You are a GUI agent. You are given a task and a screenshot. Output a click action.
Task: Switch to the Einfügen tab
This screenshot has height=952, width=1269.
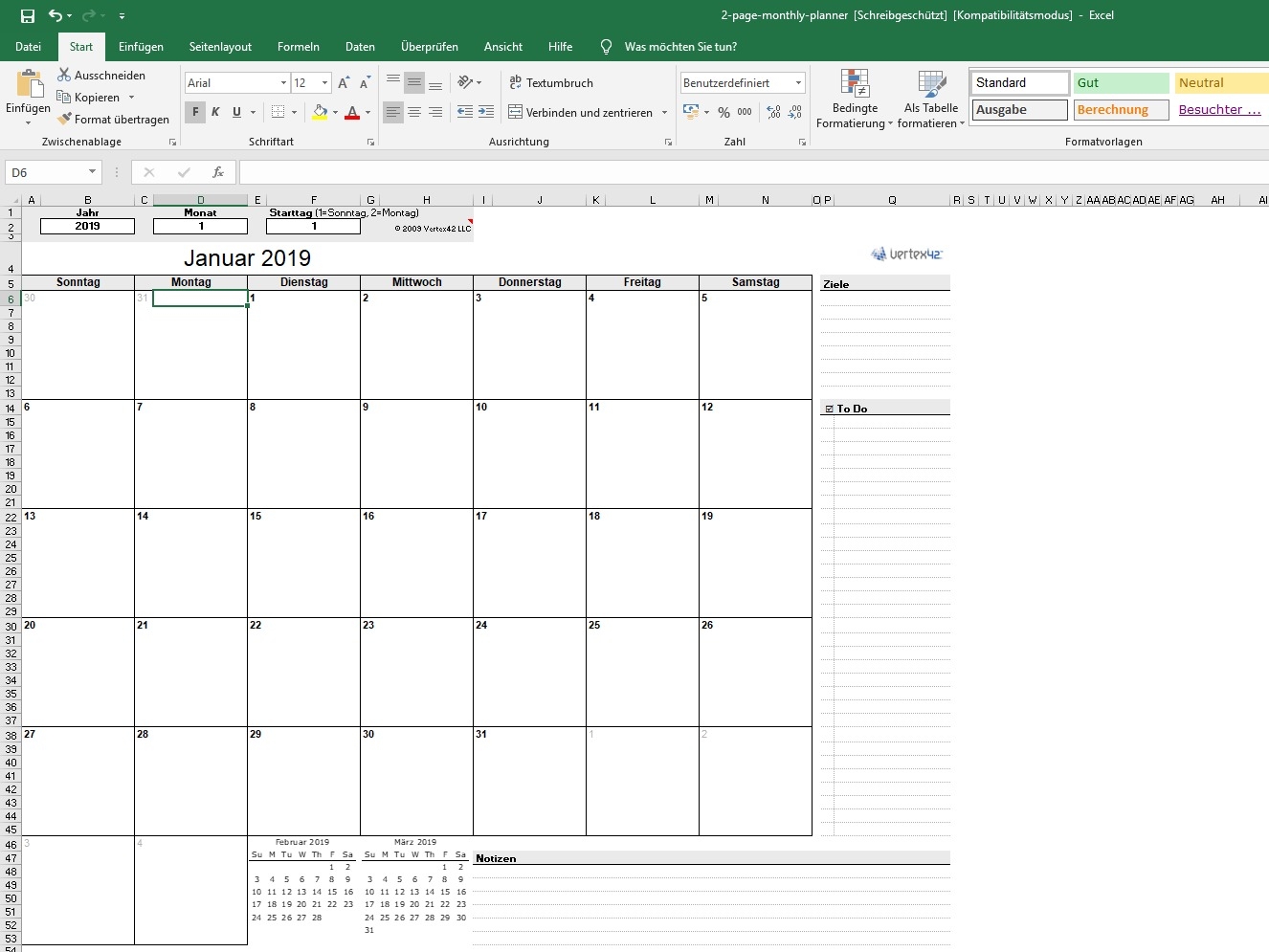[x=141, y=46]
